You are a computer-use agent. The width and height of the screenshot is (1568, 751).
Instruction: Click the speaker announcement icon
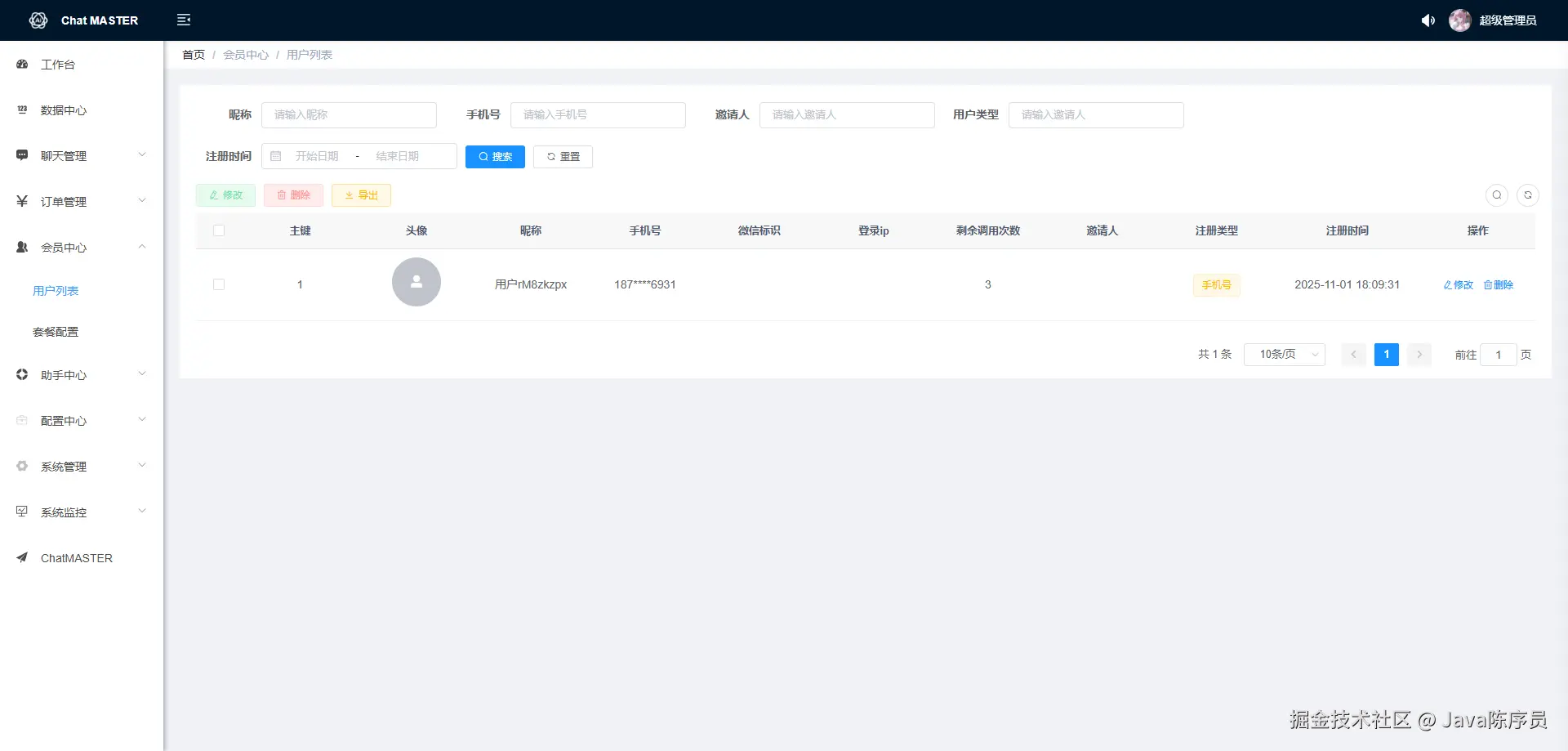point(1428,20)
